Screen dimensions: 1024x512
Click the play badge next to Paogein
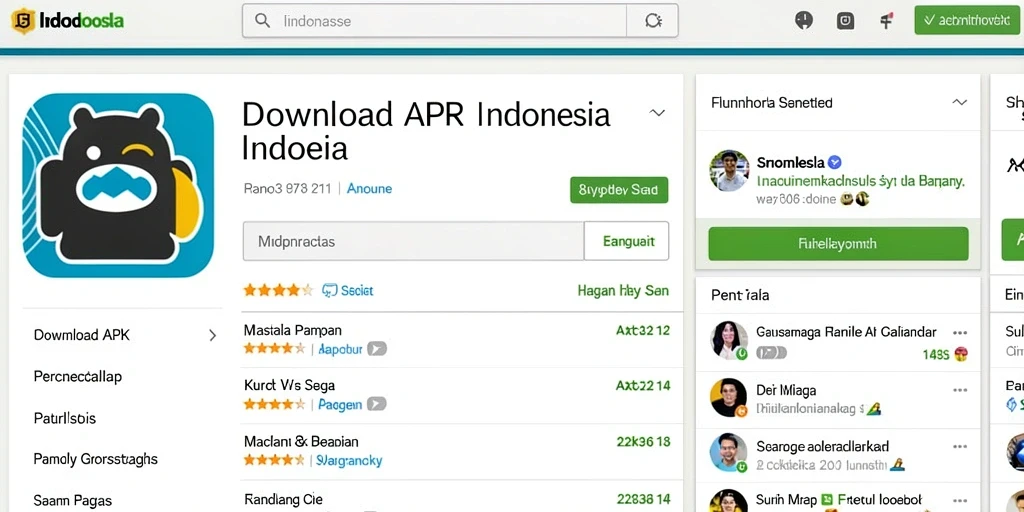coord(376,405)
